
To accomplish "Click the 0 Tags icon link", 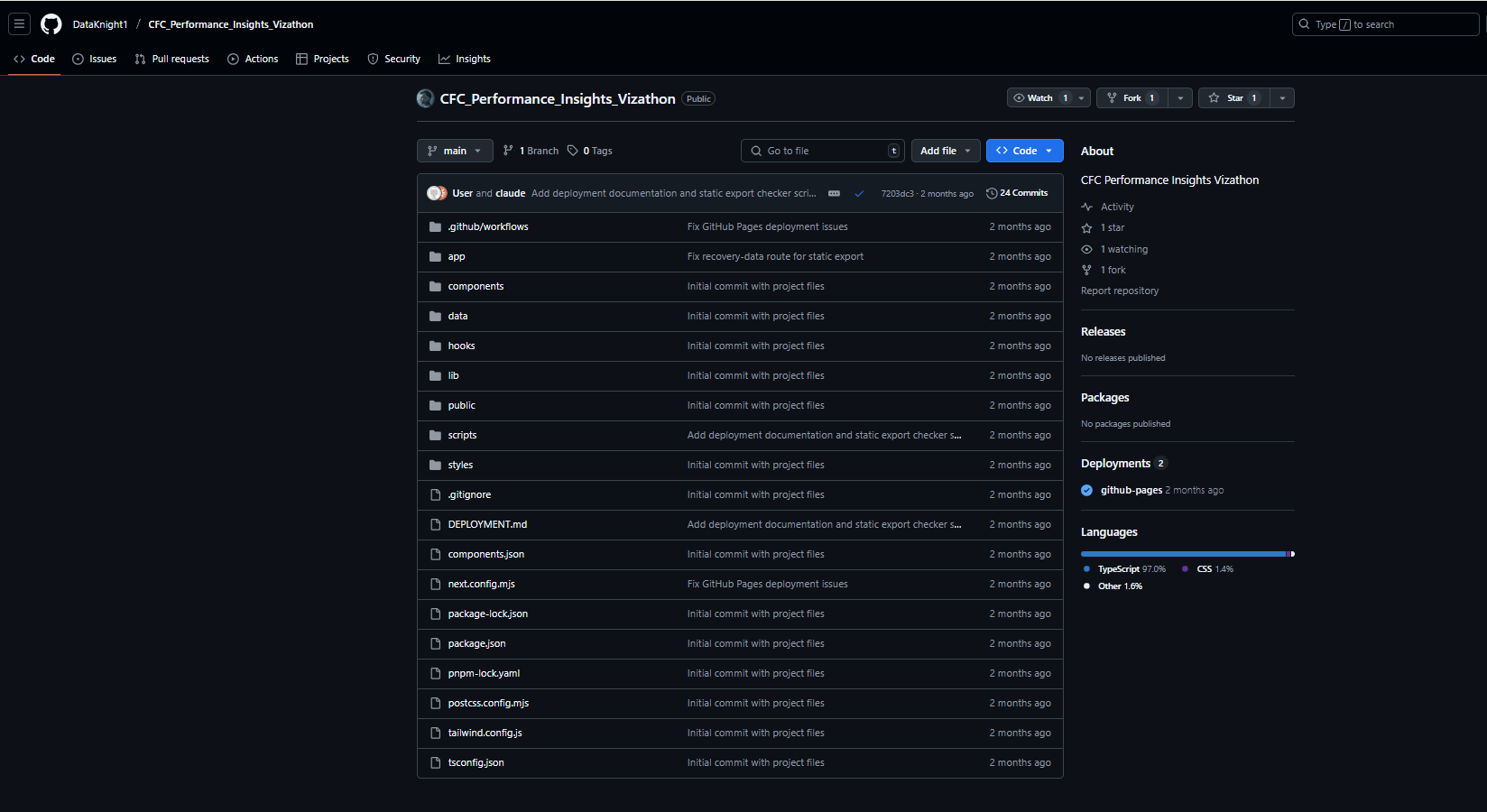I will click(589, 151).
